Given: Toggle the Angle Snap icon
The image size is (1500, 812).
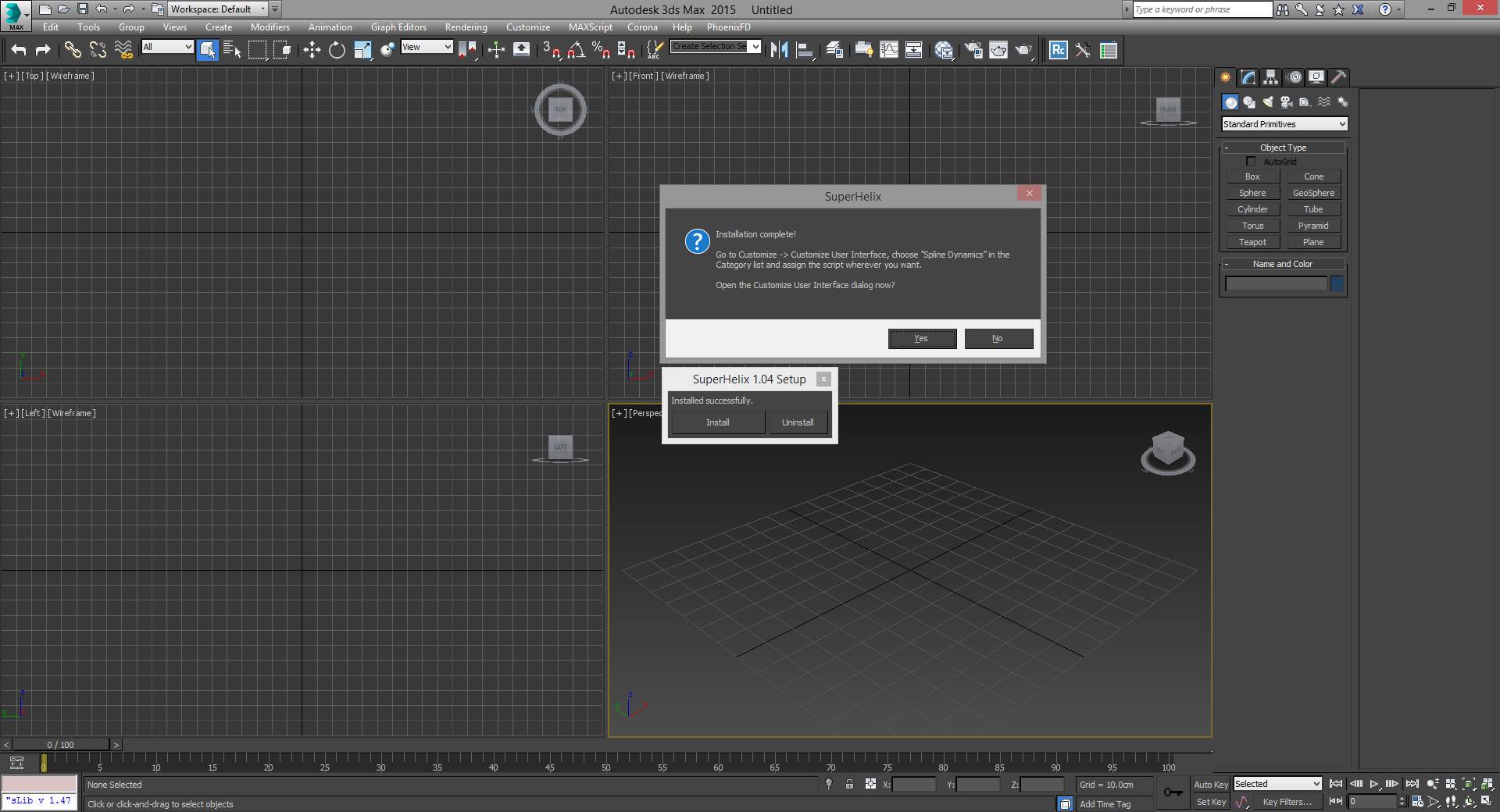Looking at the screenshot, I should coord(576,50).
